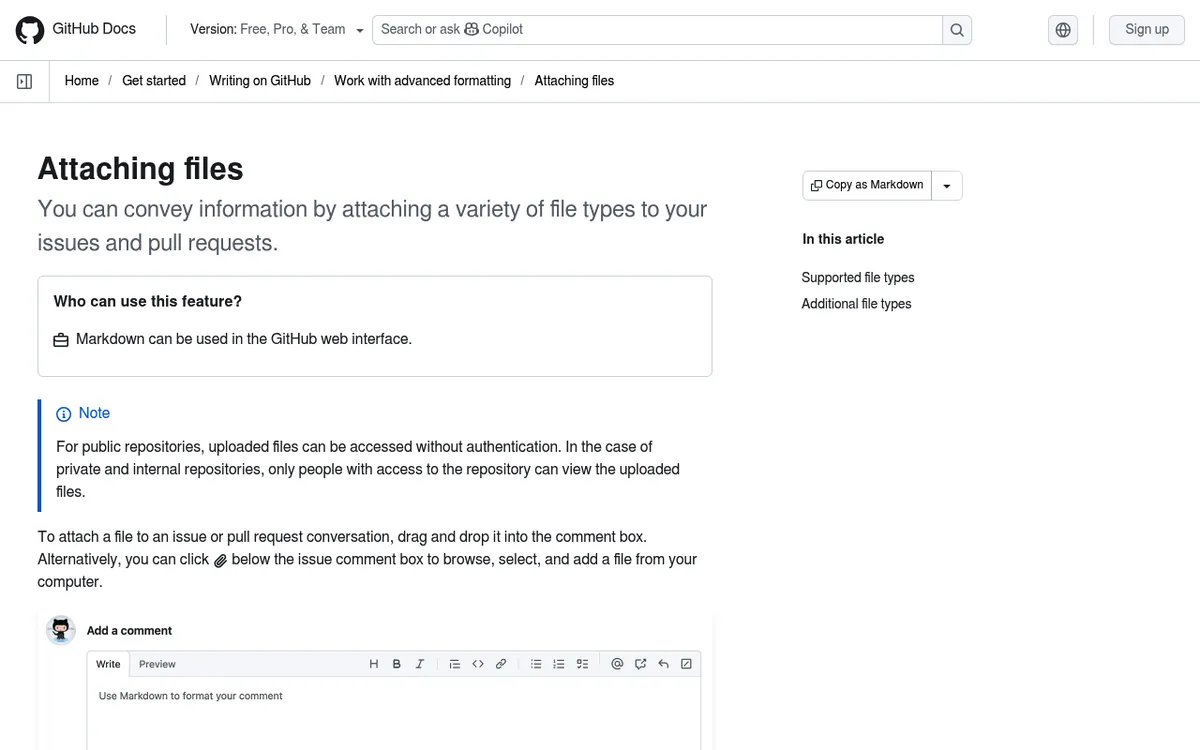1200x750 pixels.
Task: Click the Task list icon in comment toolbar
Action: tap(582, 664)
